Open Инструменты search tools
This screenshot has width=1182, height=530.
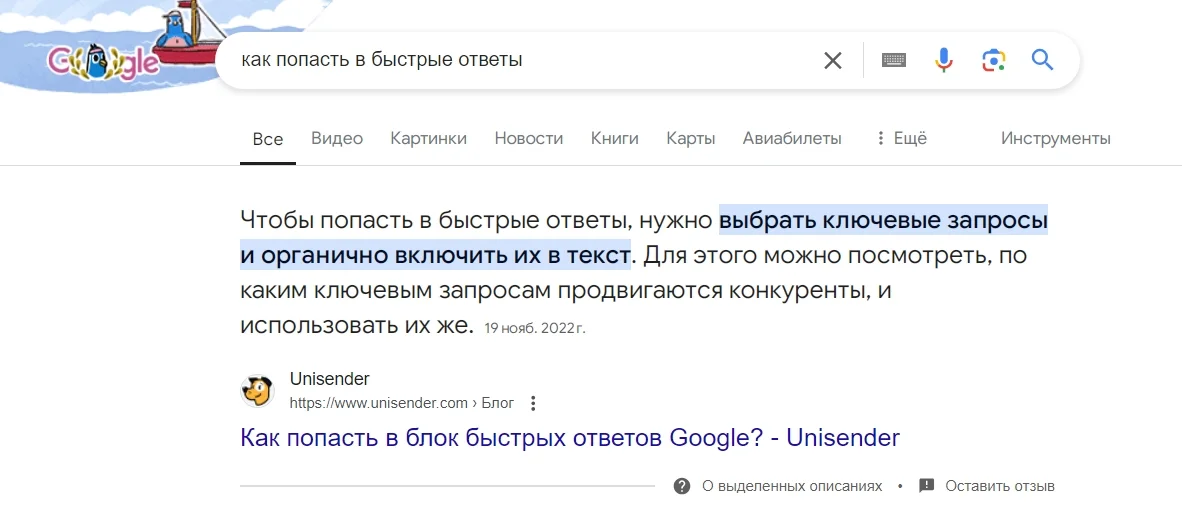[1055, 139]
